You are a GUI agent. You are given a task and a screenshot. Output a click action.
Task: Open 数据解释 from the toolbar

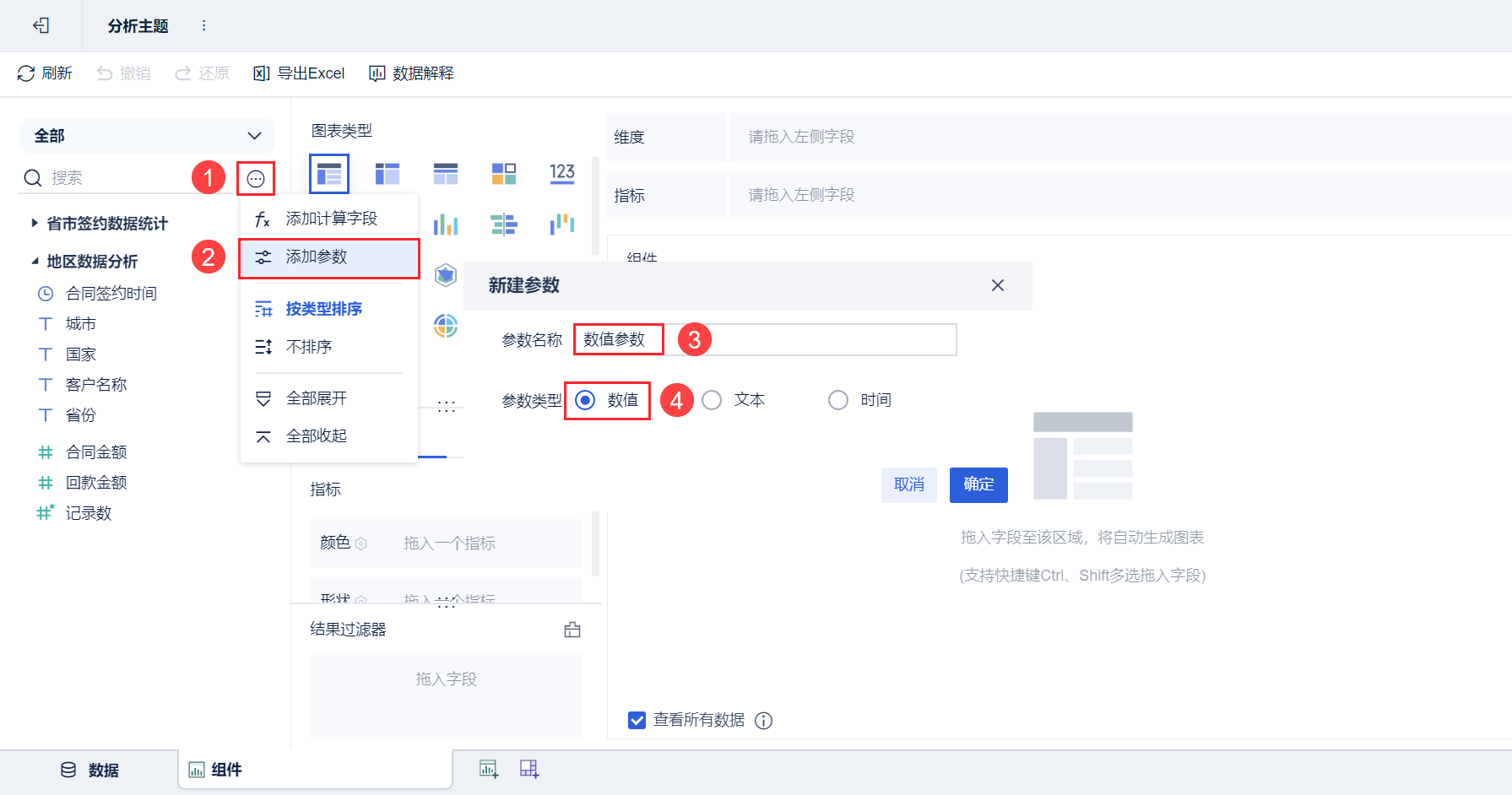click(411, 73)
